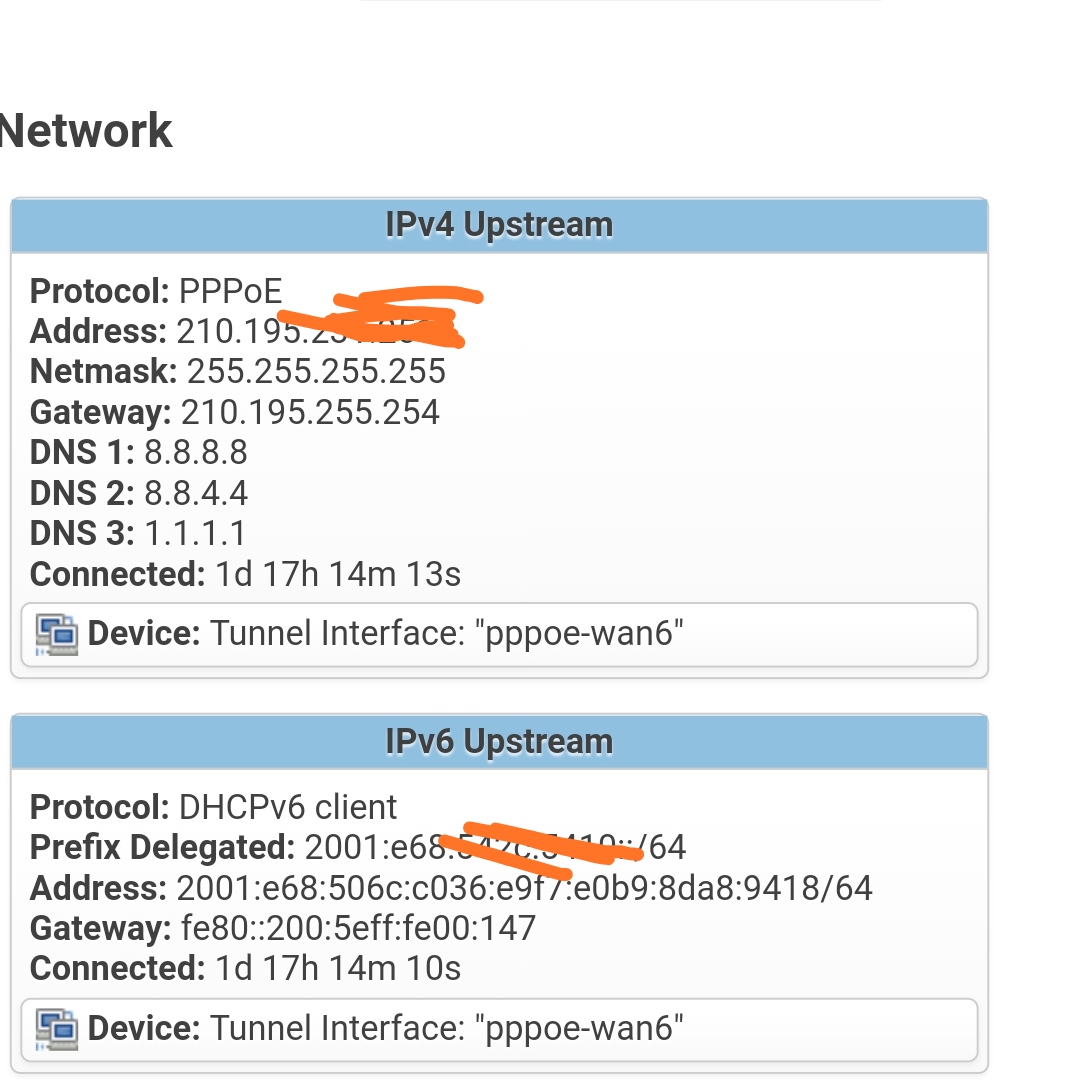Click IPv6 Connected uptime 1d 17h 14m 10s
This screenshot has height=1088, width=1080.
pos(338,968)
